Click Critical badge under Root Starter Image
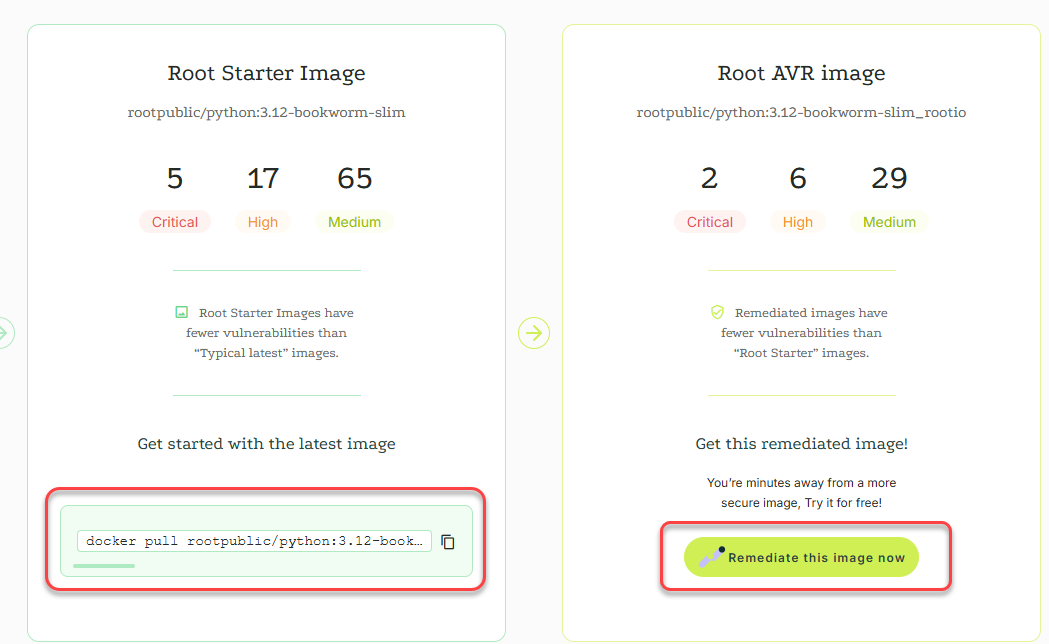The height and width of the screenshot is (644, 1049). [175, 222]
